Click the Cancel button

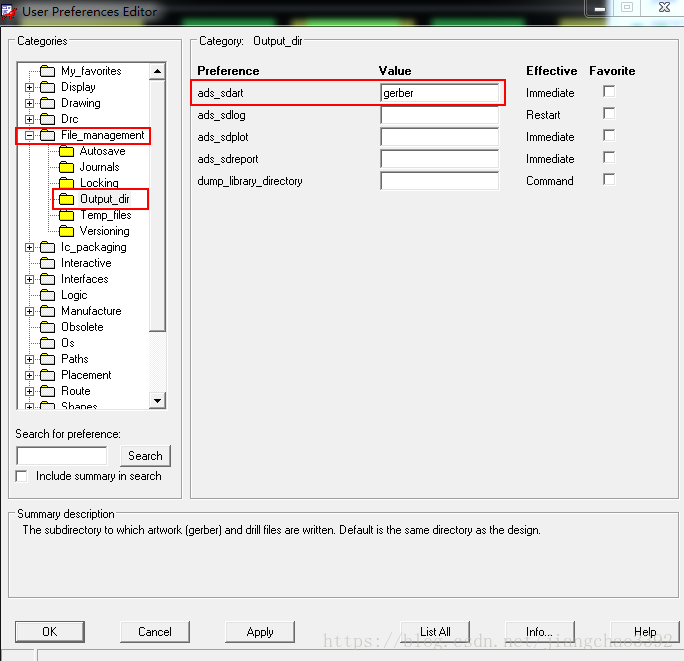(x=155, y=632)
